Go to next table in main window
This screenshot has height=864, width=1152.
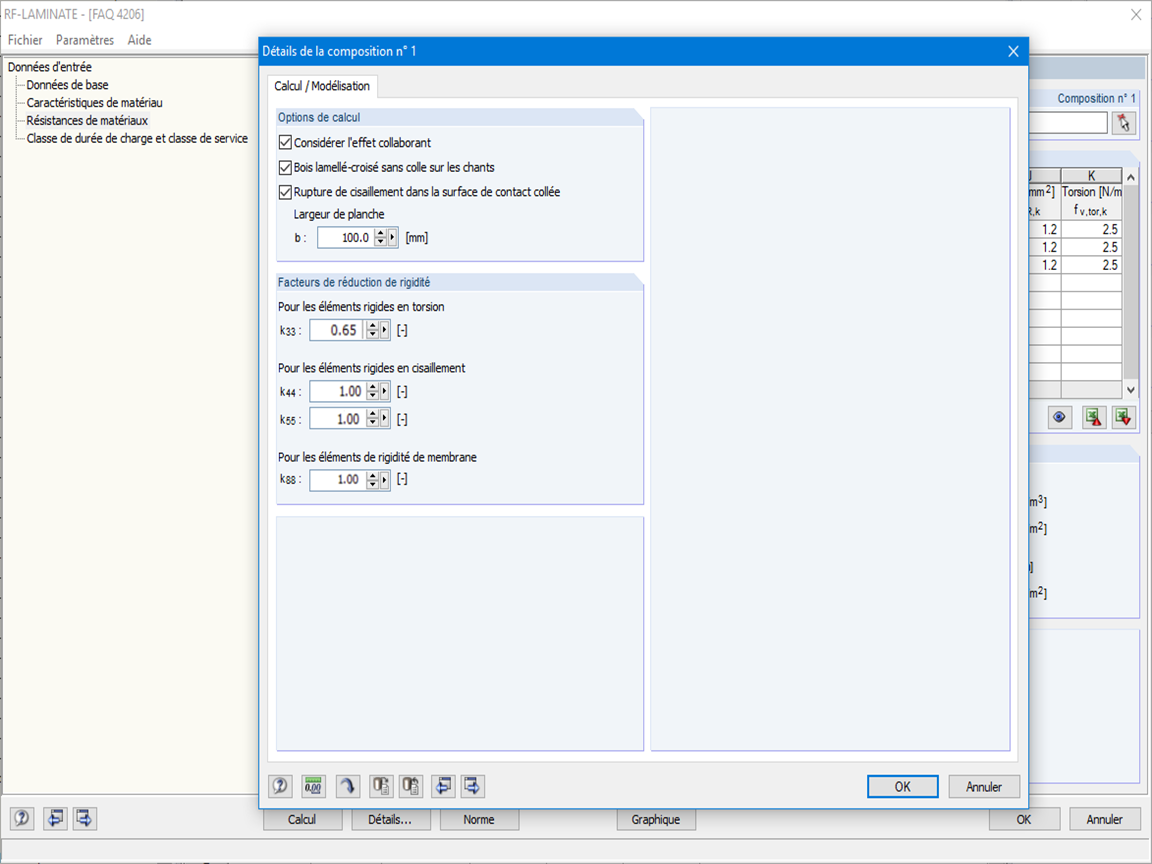tap(84, 818)
